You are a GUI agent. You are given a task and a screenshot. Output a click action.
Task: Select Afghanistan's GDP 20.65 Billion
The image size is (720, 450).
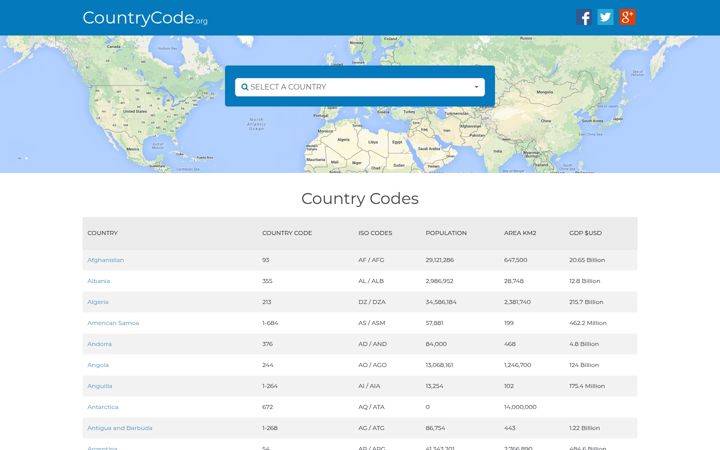coord(587,260)
